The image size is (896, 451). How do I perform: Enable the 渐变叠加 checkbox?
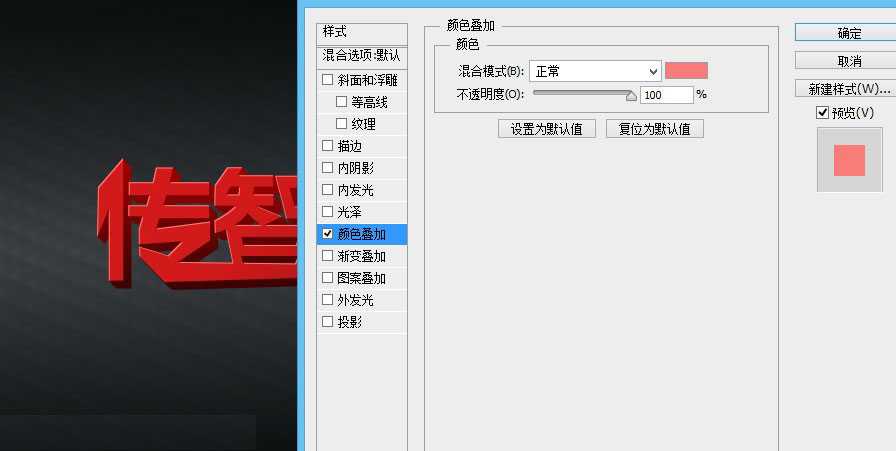[327, 255]
